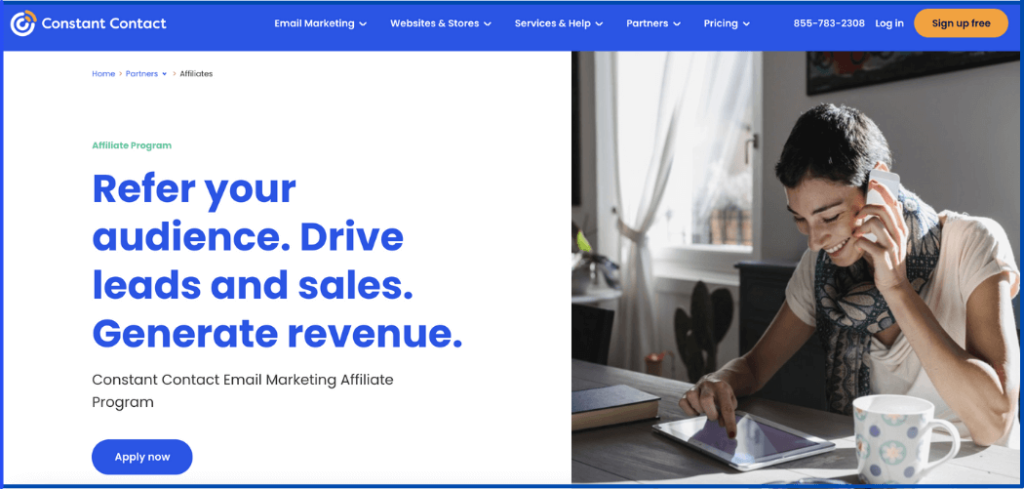Expand the breadcrumb Partners small arrow
The image size is (1024, 489).
pyautogui.click(x=164, y=74)
